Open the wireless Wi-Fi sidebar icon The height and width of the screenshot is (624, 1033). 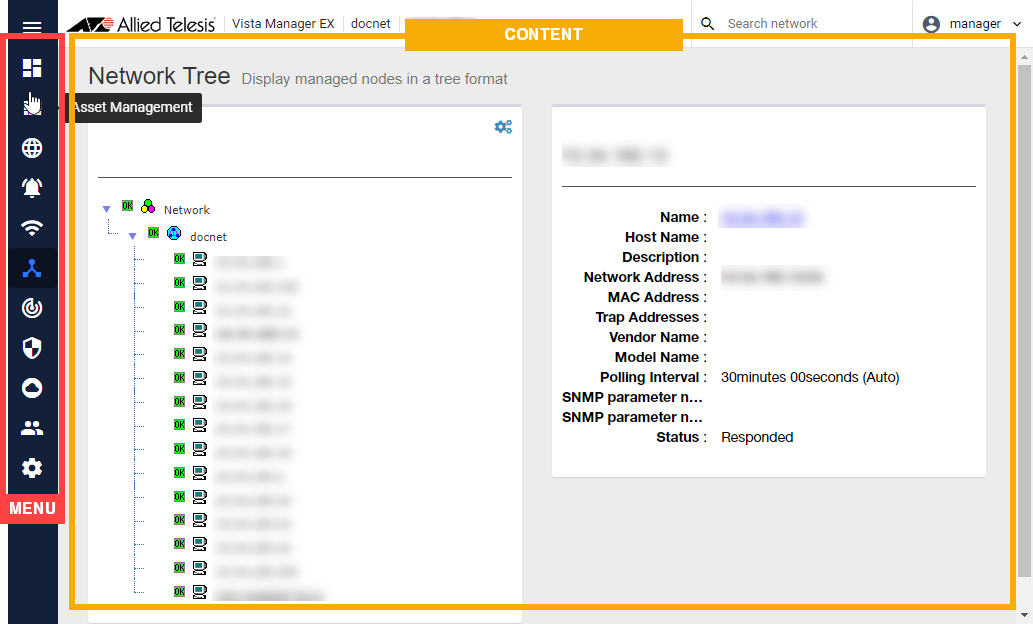pos(32,228)
